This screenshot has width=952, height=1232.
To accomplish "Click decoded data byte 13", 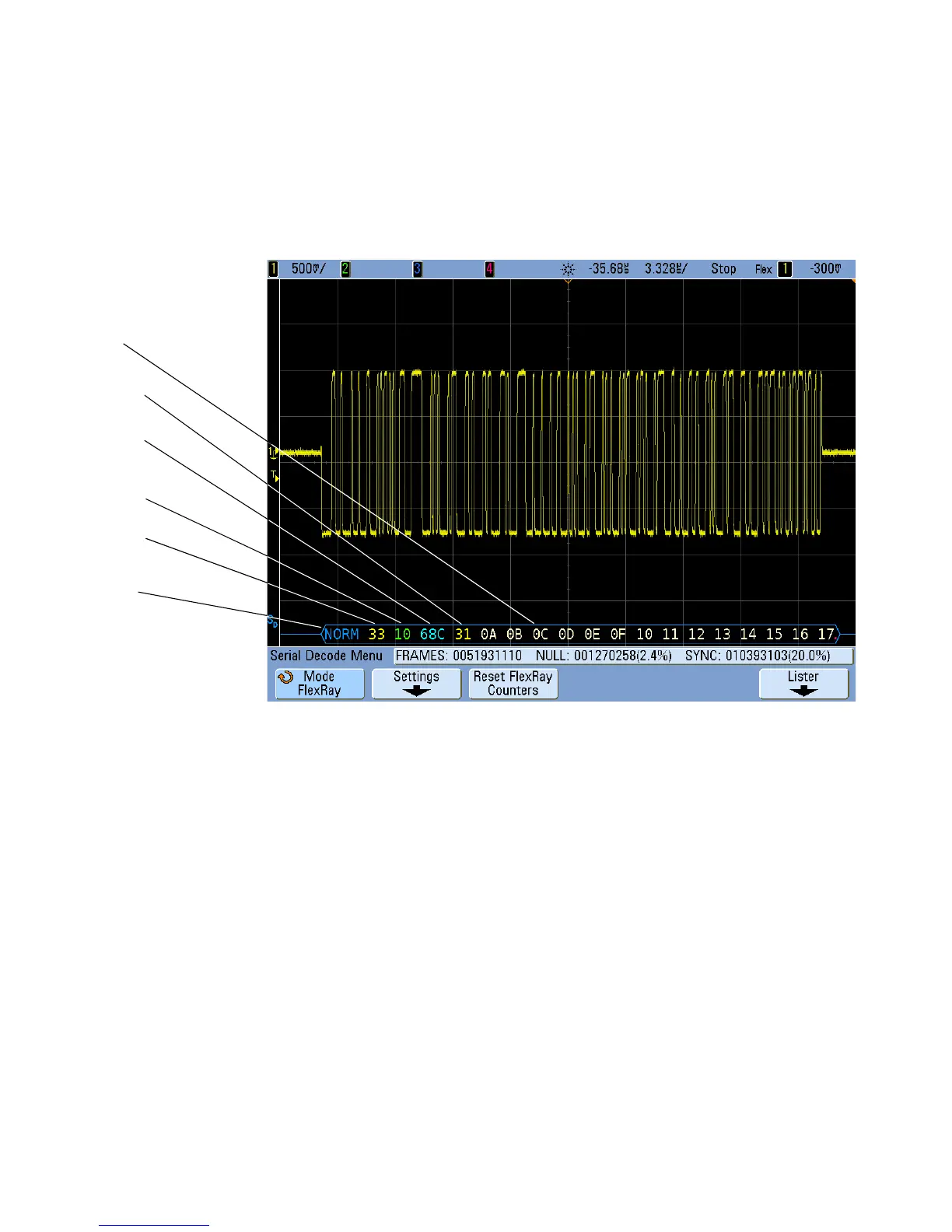I will (x=723, y=635).
